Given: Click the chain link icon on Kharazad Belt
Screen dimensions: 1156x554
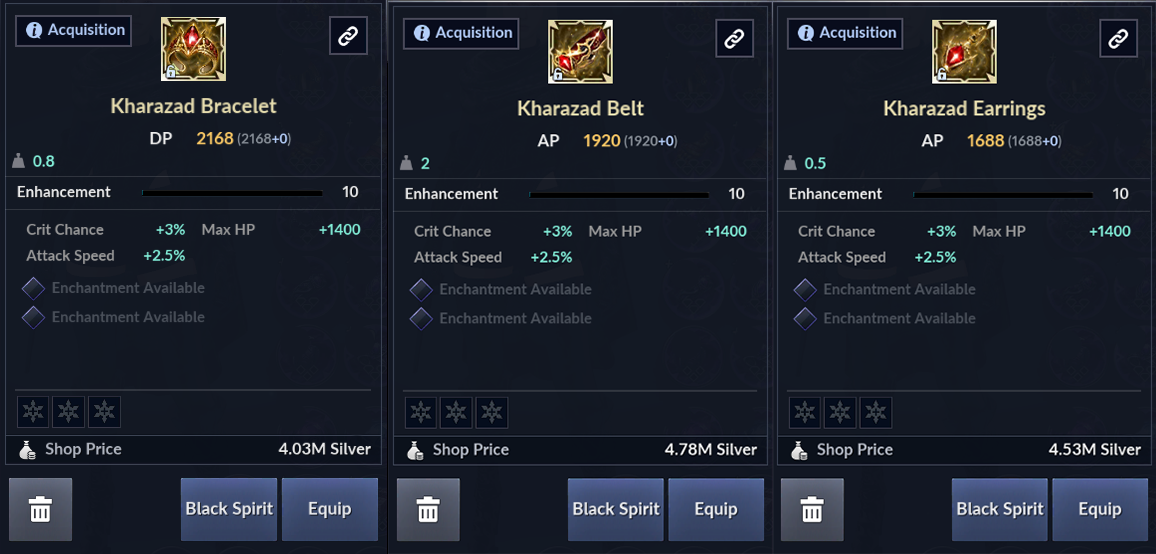Looking at the screenshot, I should coord(734,40).
